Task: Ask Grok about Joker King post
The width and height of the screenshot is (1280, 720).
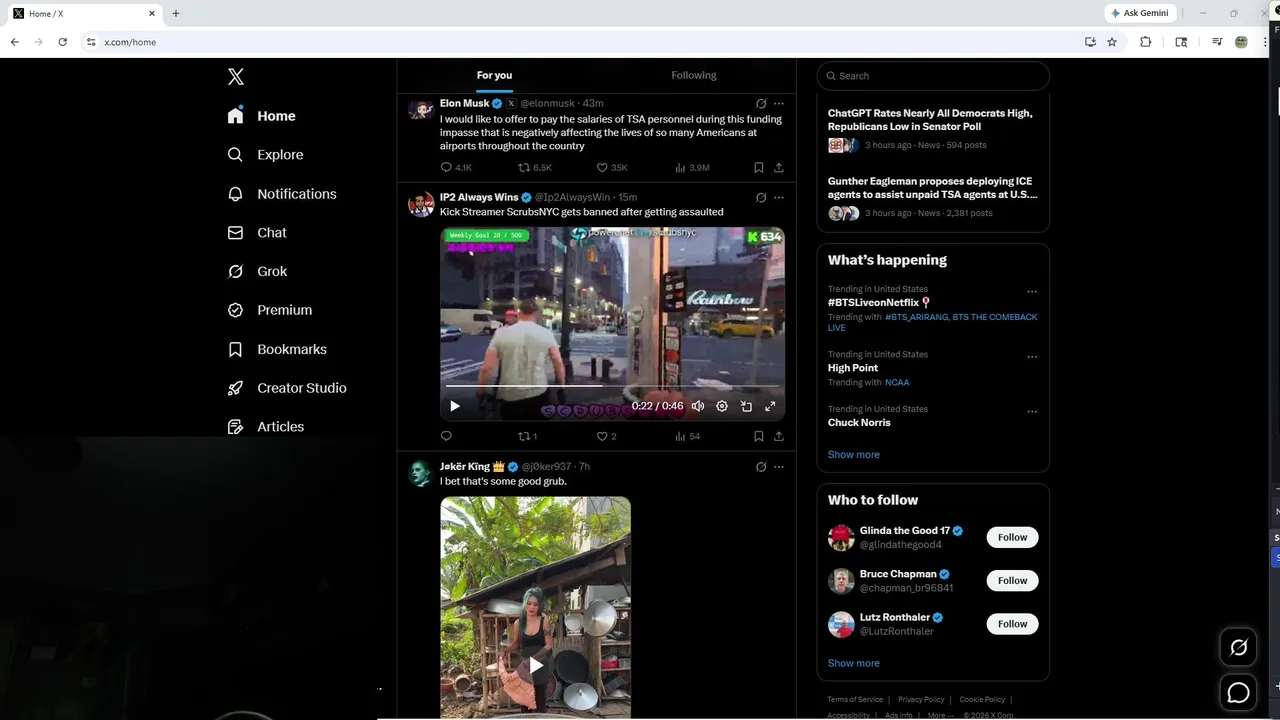Action: tap(761, 467)
